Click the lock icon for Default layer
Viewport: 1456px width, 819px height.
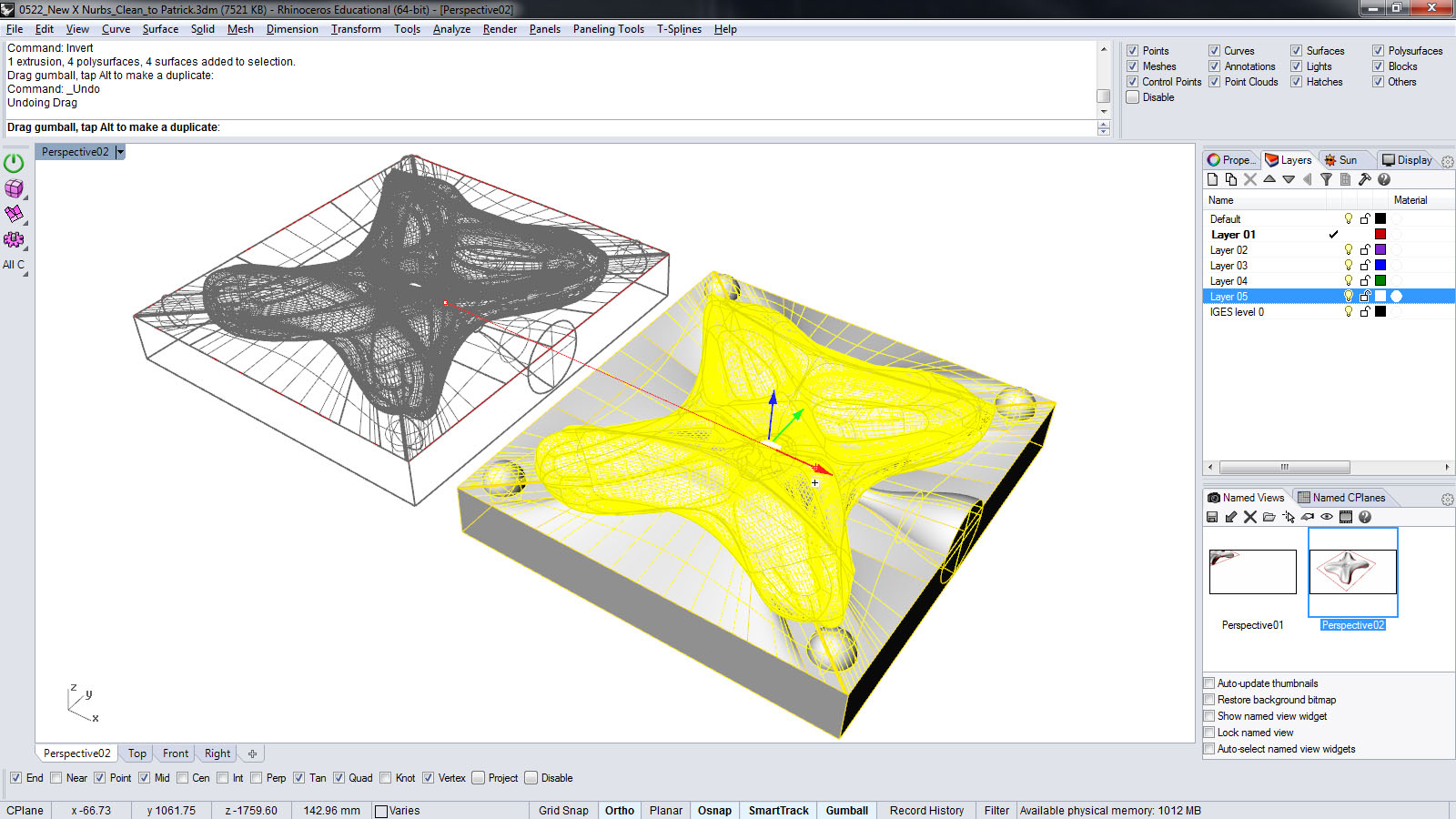click(x=1365, y=219)
